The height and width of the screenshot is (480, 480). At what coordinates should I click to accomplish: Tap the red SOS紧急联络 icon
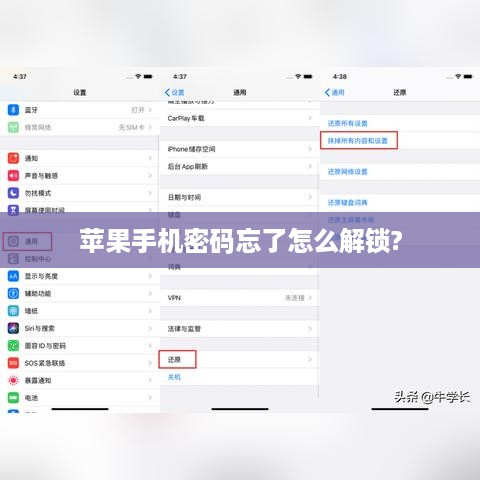coord(13,363)
